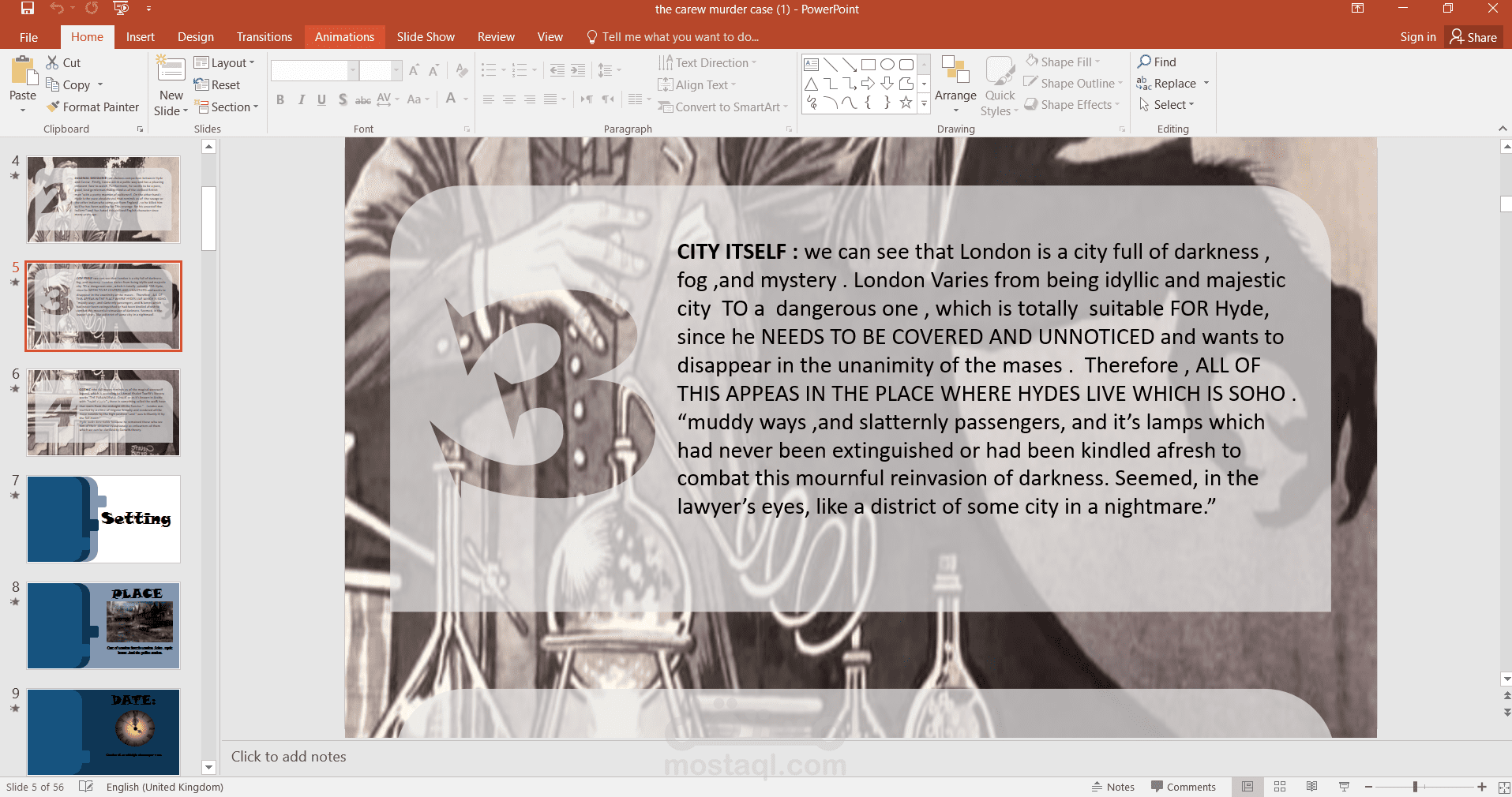Copy the selection
The width and height of the screenshot is (1512, 797).
click(x=68, y=84)
